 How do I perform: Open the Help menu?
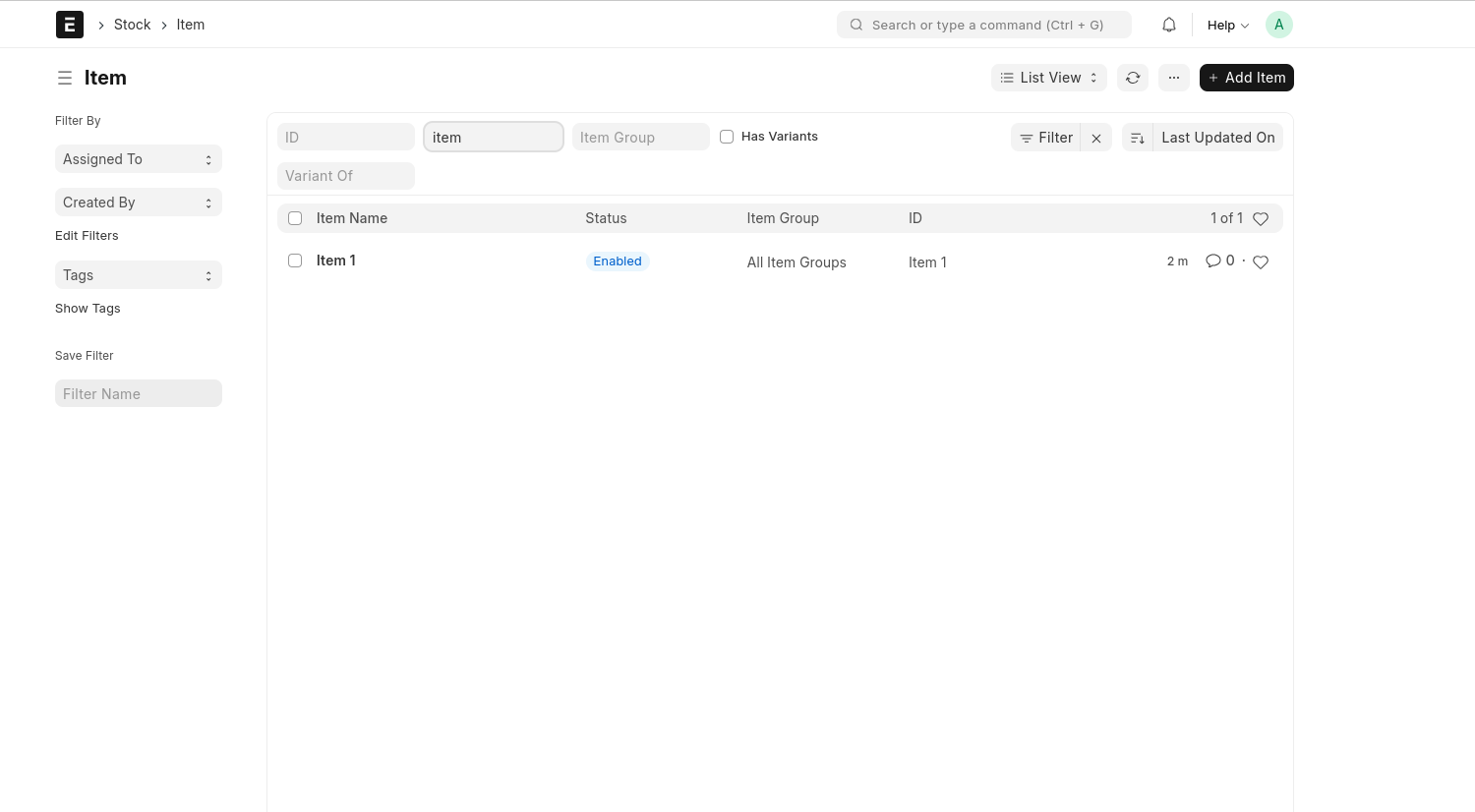1227,26
